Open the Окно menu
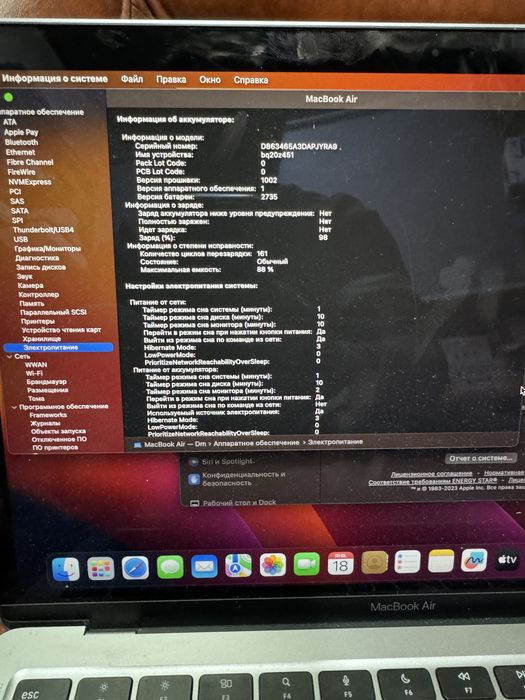Image resolution: width=525 pixels, height=700 pixels. pos(210,79)
